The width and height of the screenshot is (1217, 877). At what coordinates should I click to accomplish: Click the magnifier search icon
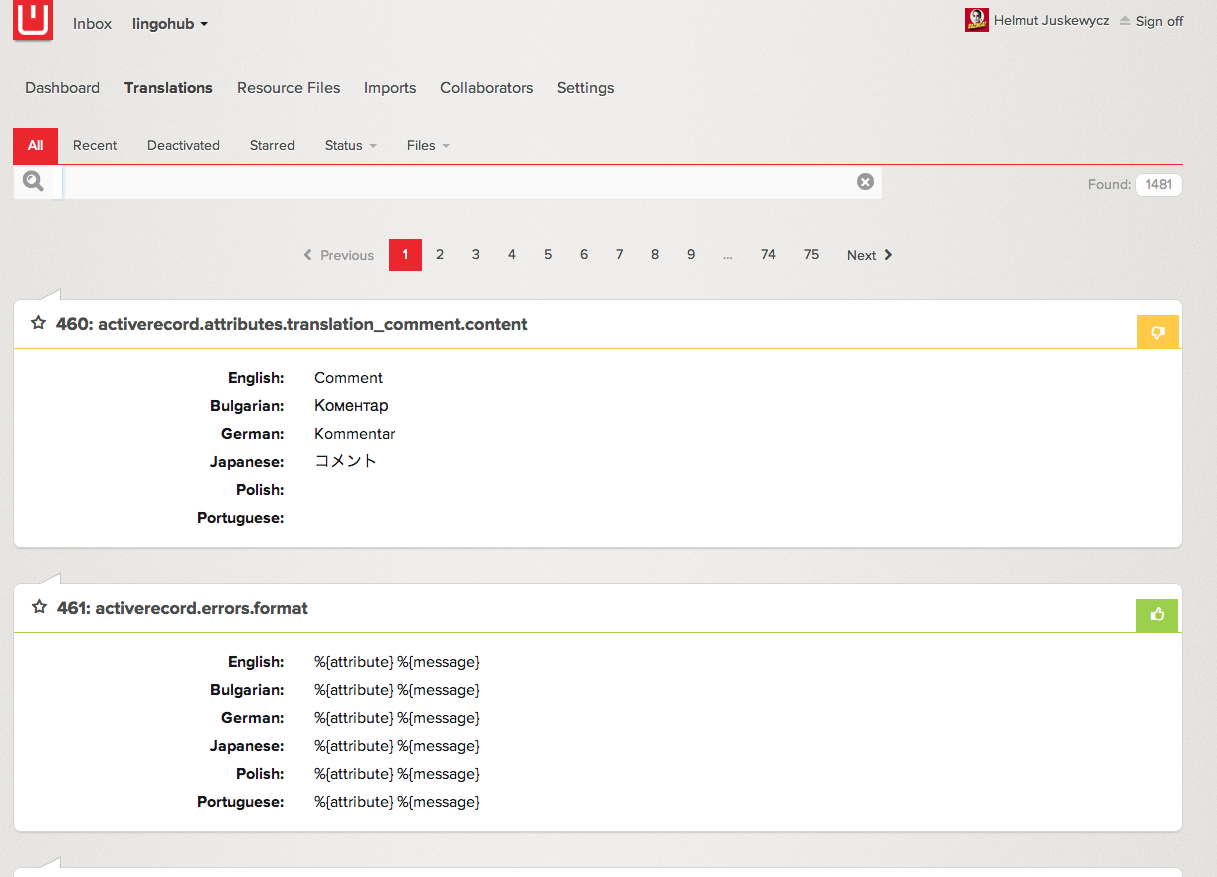[x=34, y=182]
